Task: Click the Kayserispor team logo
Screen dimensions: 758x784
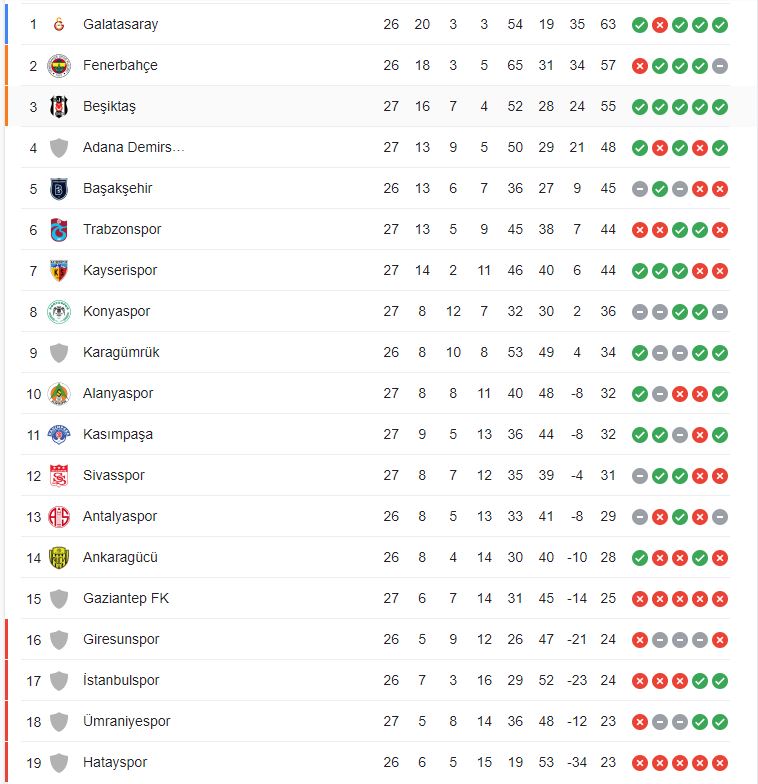Action: 59,270
